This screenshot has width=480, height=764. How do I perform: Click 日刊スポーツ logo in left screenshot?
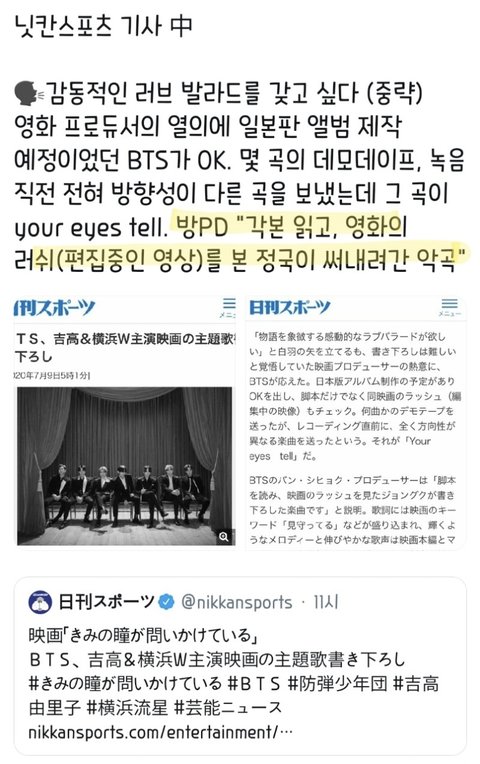point(54,308)
